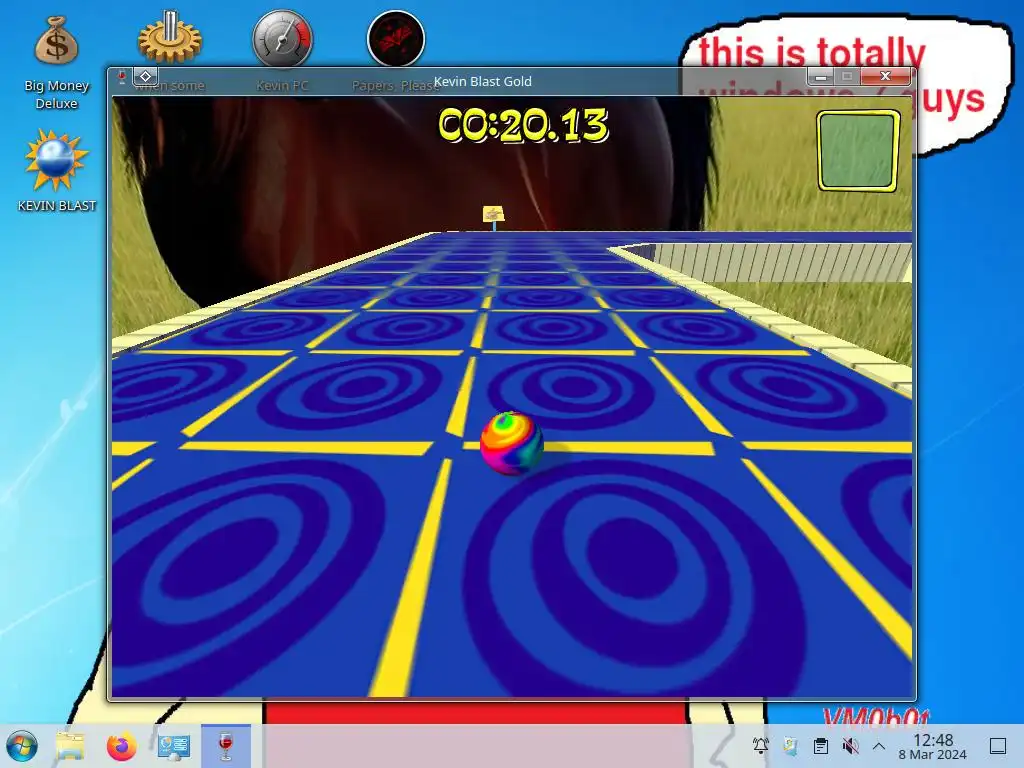
Task: Click the clock showing 12:48
Action: (933, 746)
